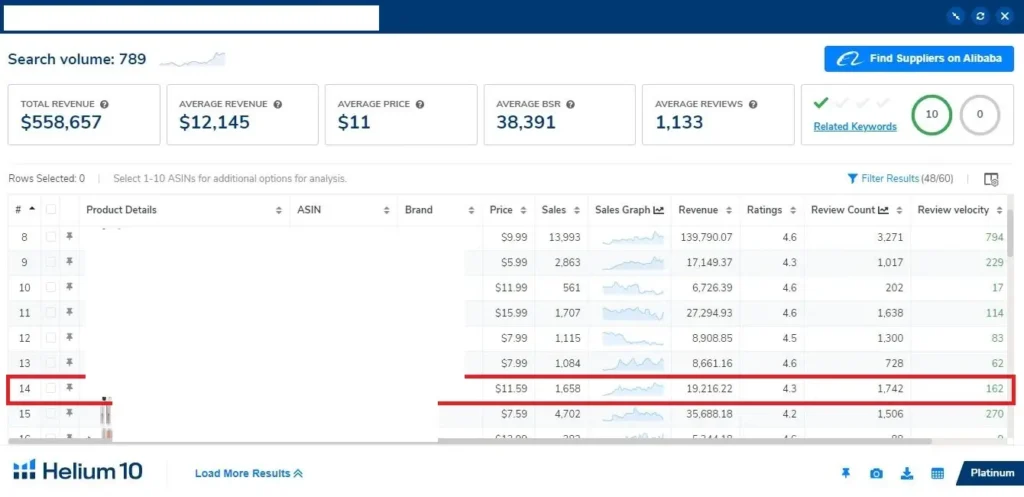
Task: Sort table by Review velocity arrows
Action: pos(998,210)
